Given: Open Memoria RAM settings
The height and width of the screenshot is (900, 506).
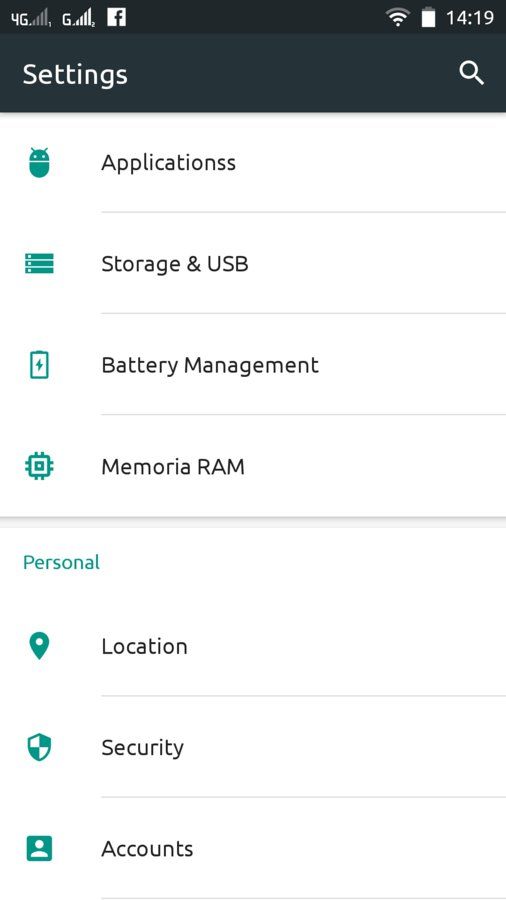Looking at the screenshot, I should (253, 466).
